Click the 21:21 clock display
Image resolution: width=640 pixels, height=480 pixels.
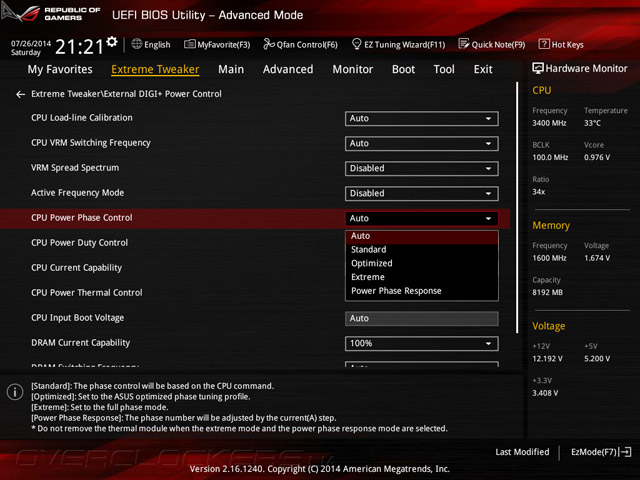click(80, 47)
